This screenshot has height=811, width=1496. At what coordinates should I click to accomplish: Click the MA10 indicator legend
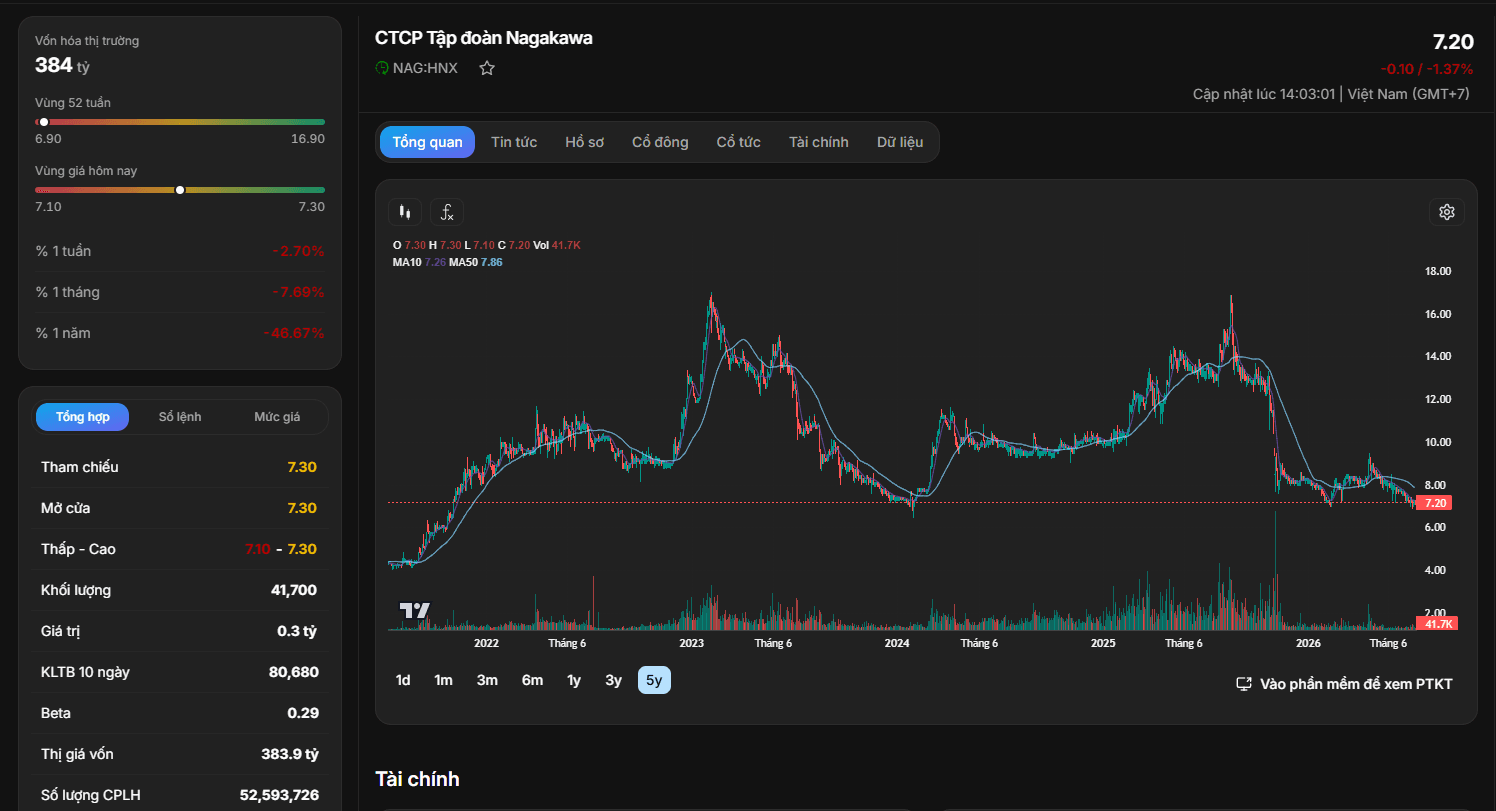click(x=420, y=262)
